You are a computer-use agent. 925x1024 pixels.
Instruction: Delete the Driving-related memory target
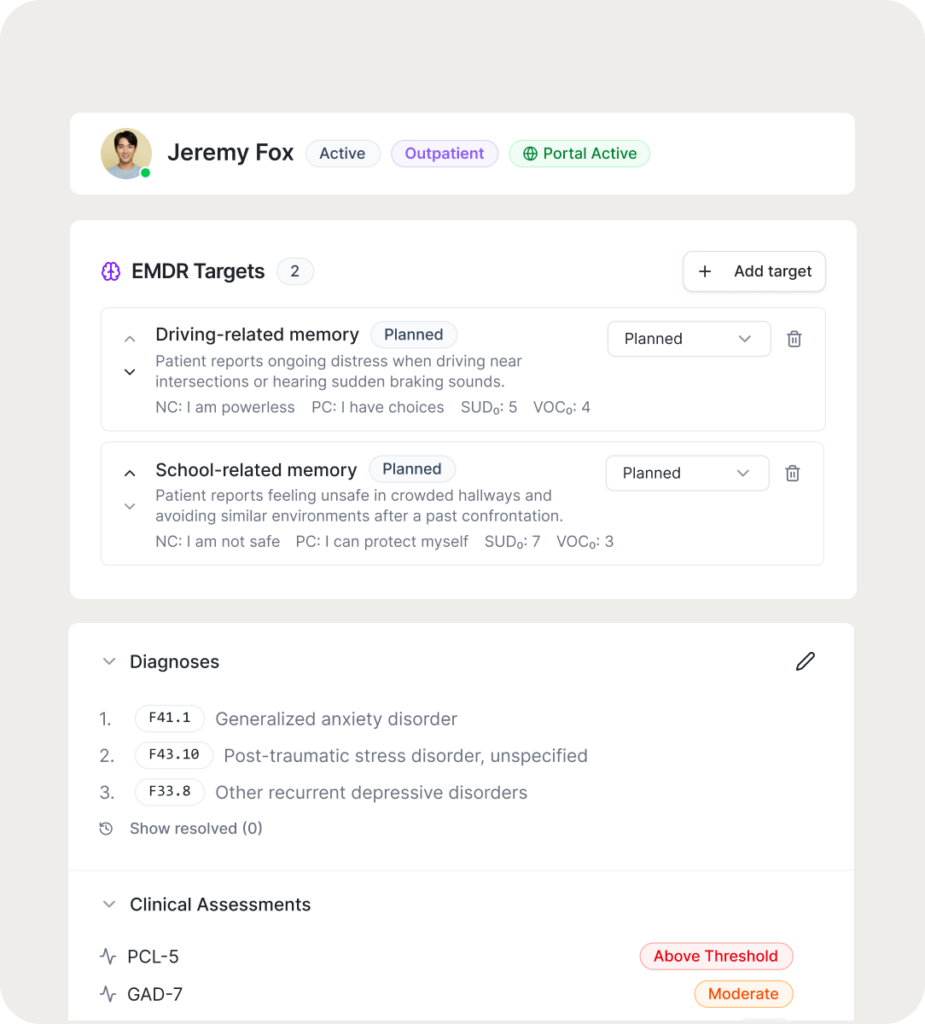coord(794,339)
